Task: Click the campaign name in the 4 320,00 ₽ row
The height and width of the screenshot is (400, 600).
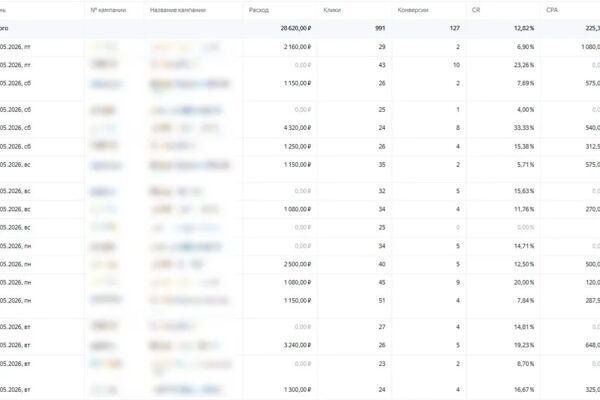Action: (186, 128)
